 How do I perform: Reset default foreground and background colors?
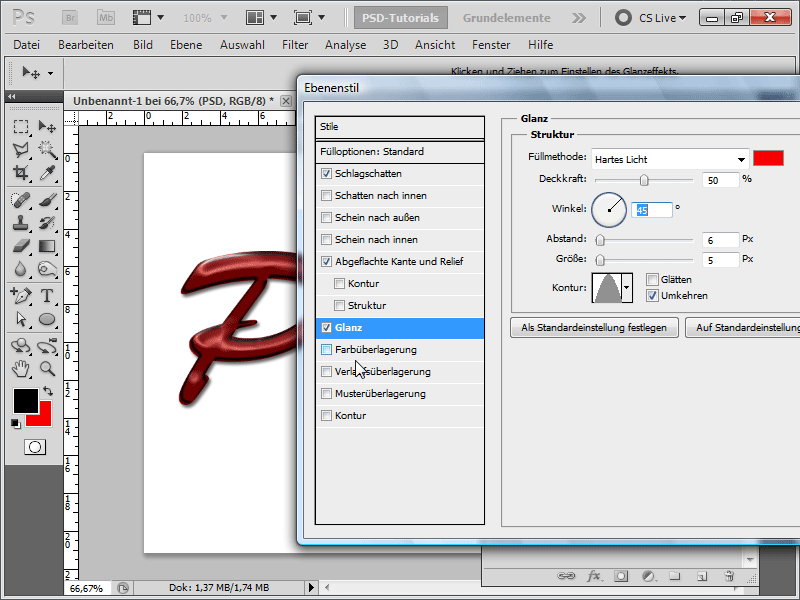[16, 423]
